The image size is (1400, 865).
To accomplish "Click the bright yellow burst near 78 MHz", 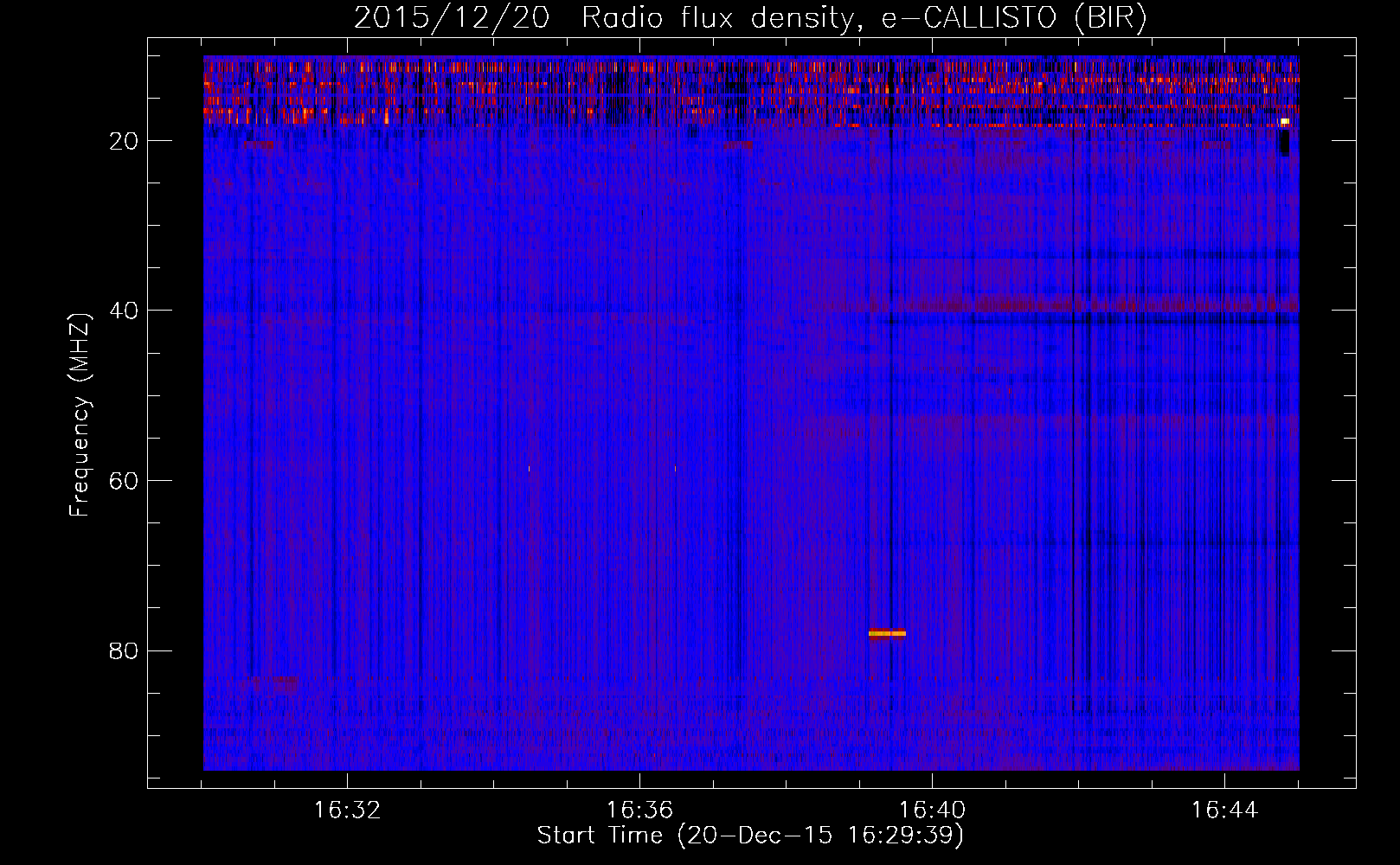I will (x=887, y=634).
